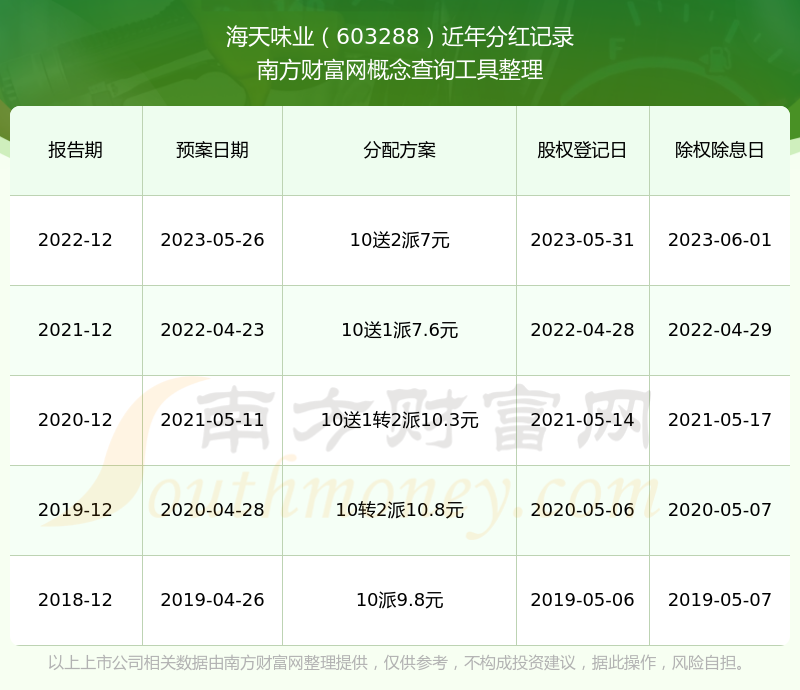Image resolution: width=800 pixels, height=690 pixels.
Task: Select the 报告期 column header
Action: (x=76, y=150)
